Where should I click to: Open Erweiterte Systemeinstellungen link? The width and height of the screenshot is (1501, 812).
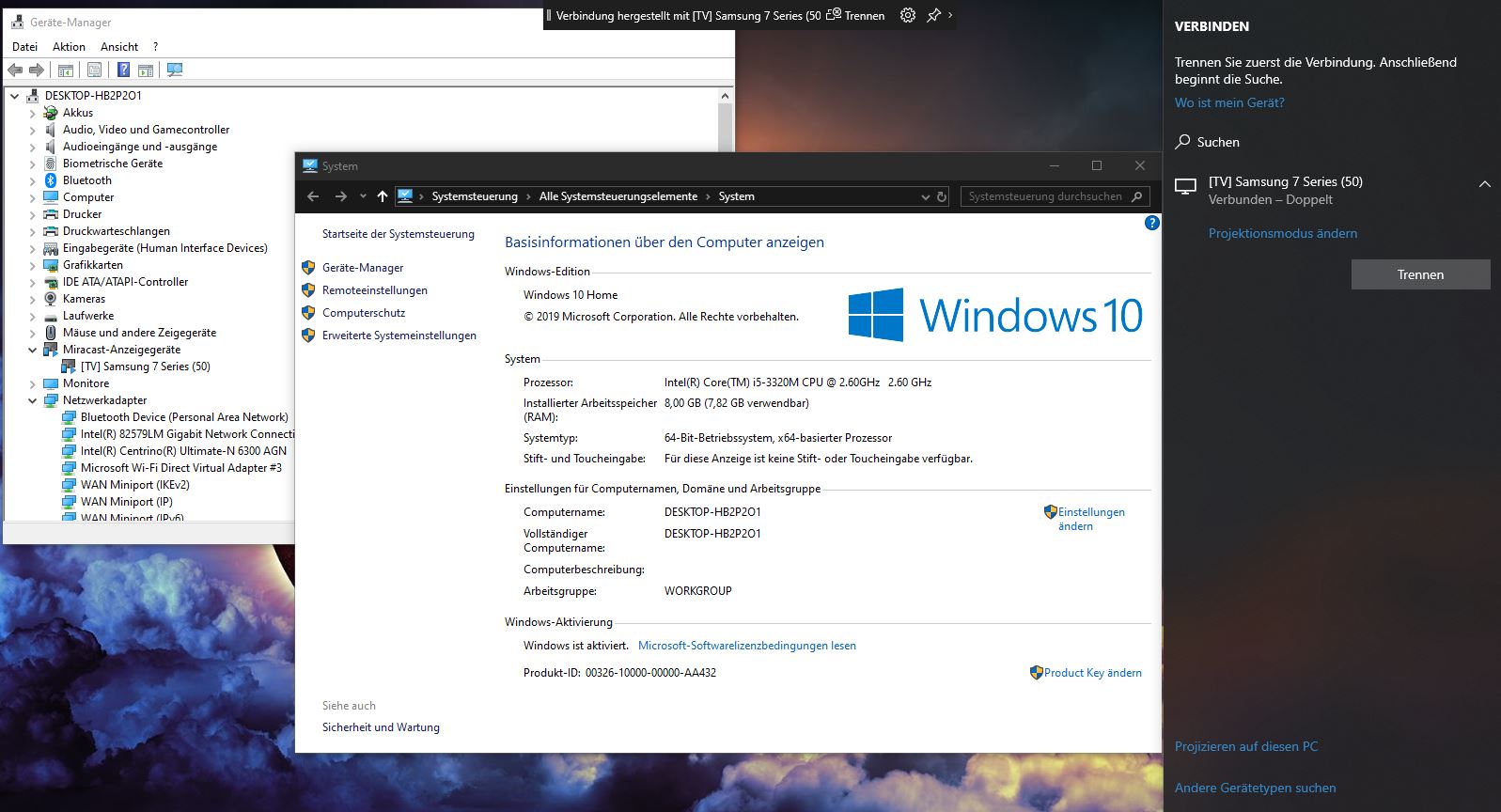(399, 336)
